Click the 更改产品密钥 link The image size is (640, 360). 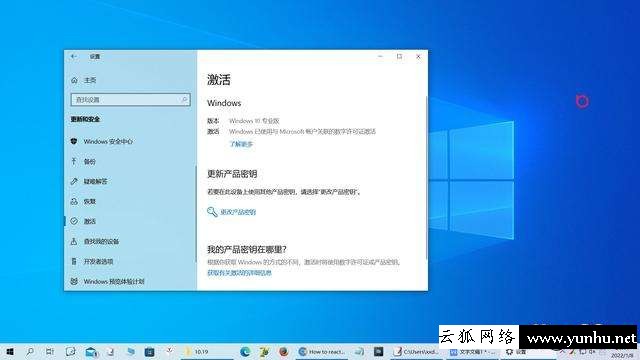pos(238,212)
